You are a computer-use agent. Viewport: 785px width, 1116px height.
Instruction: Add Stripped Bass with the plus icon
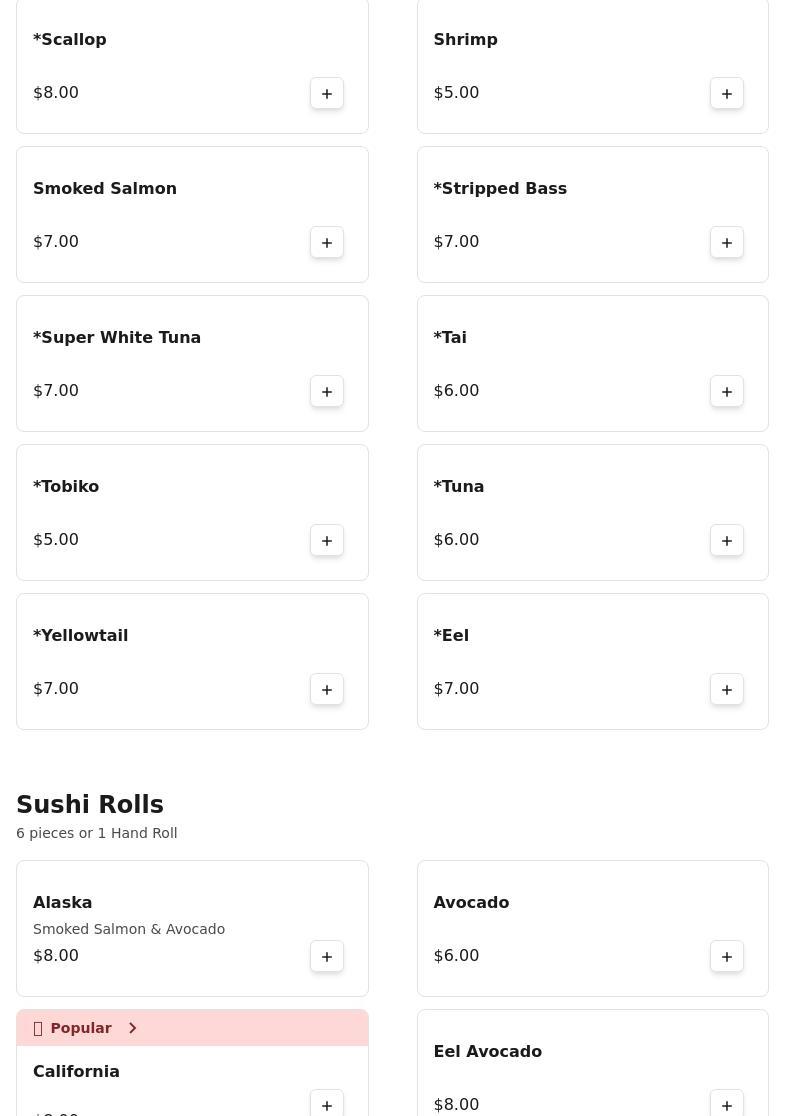pos(727,242)
